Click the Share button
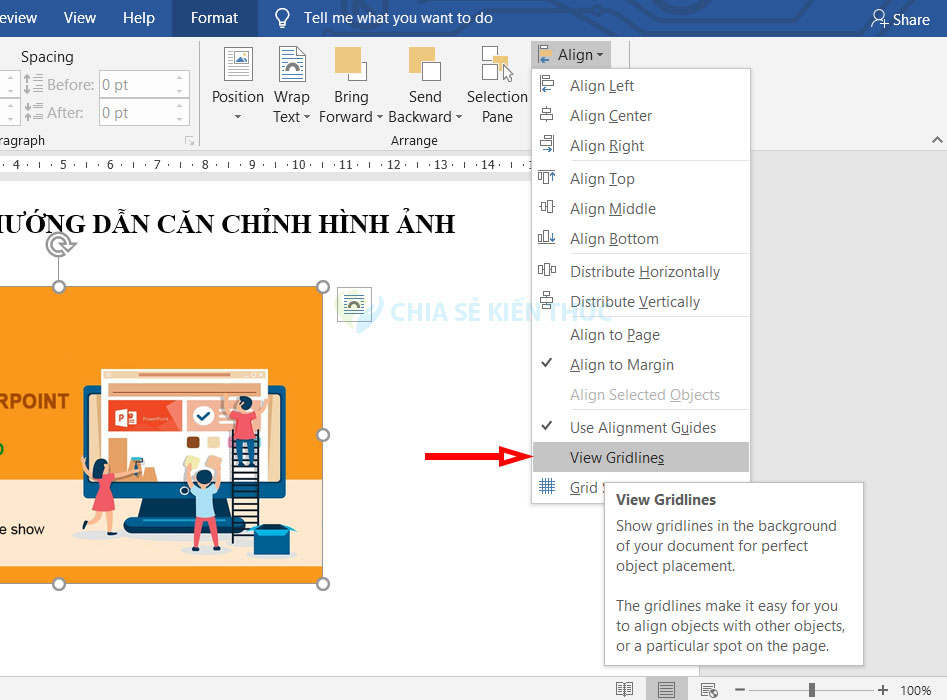Image resolution: width=947 pixels, height=700 pixels. (x=899, y=18)
